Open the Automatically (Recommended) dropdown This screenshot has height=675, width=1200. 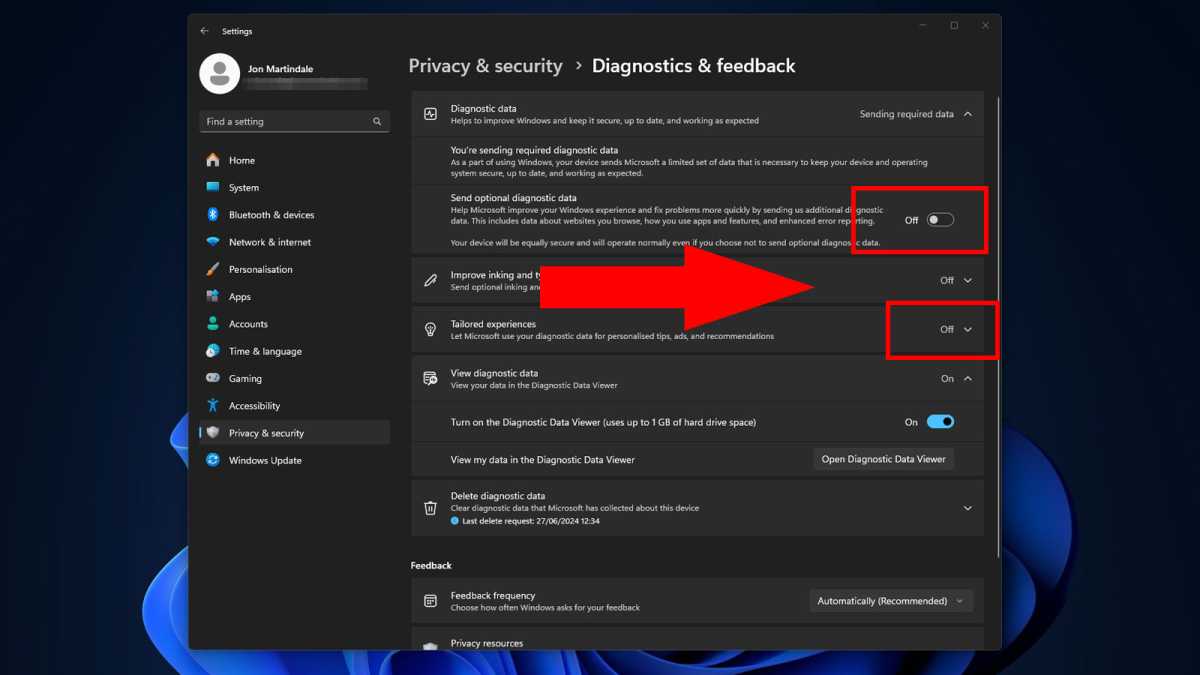(x=890, y=601)
